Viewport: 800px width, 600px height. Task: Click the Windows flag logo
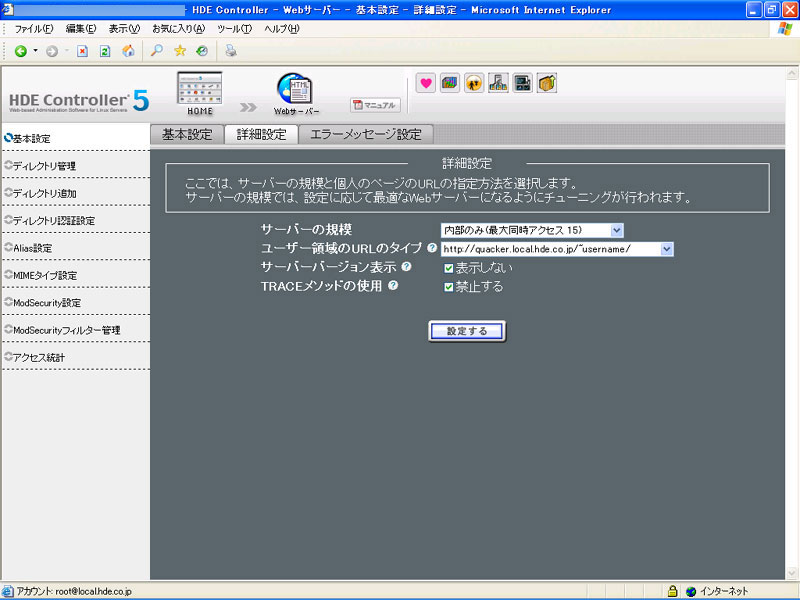(x=785, y=29)
